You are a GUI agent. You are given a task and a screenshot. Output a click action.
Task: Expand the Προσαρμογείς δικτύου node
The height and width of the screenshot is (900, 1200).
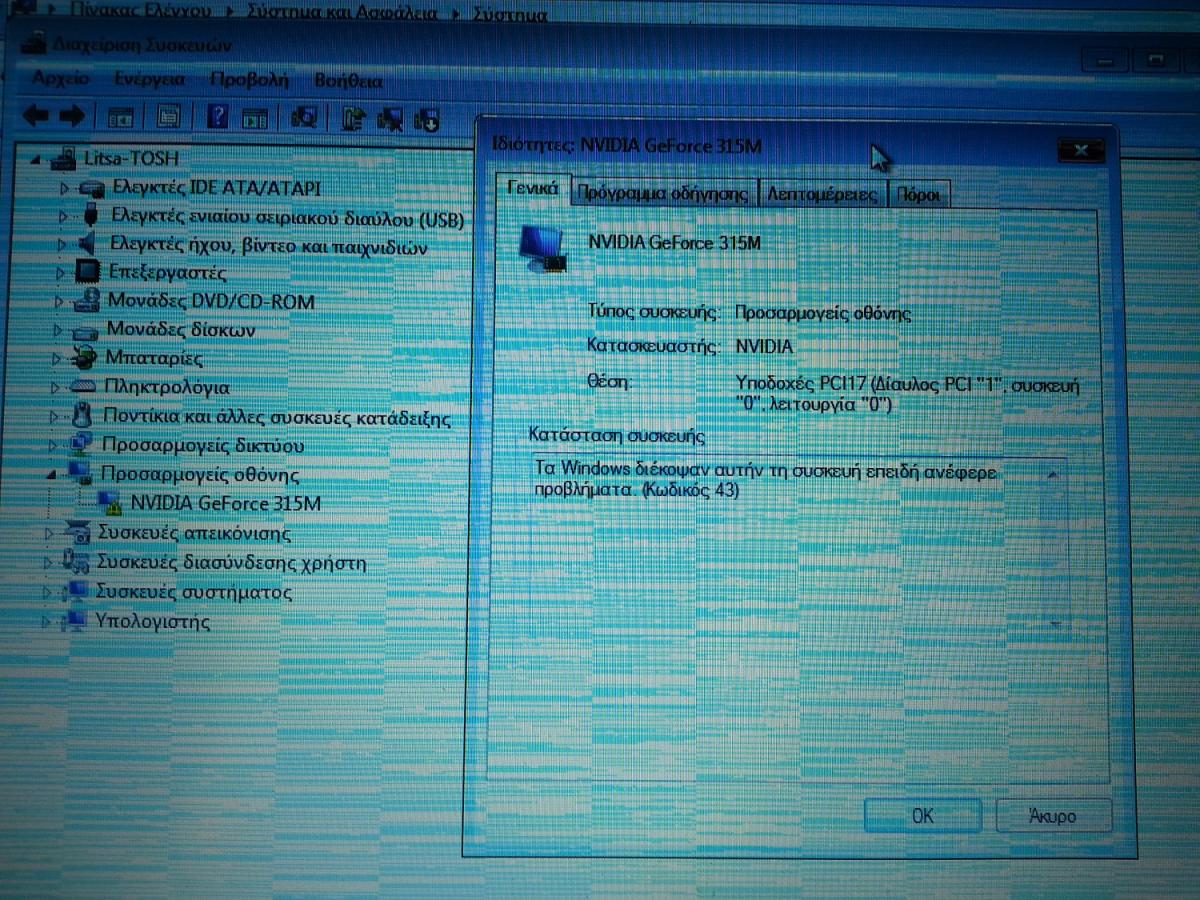[x=54, y=446]
